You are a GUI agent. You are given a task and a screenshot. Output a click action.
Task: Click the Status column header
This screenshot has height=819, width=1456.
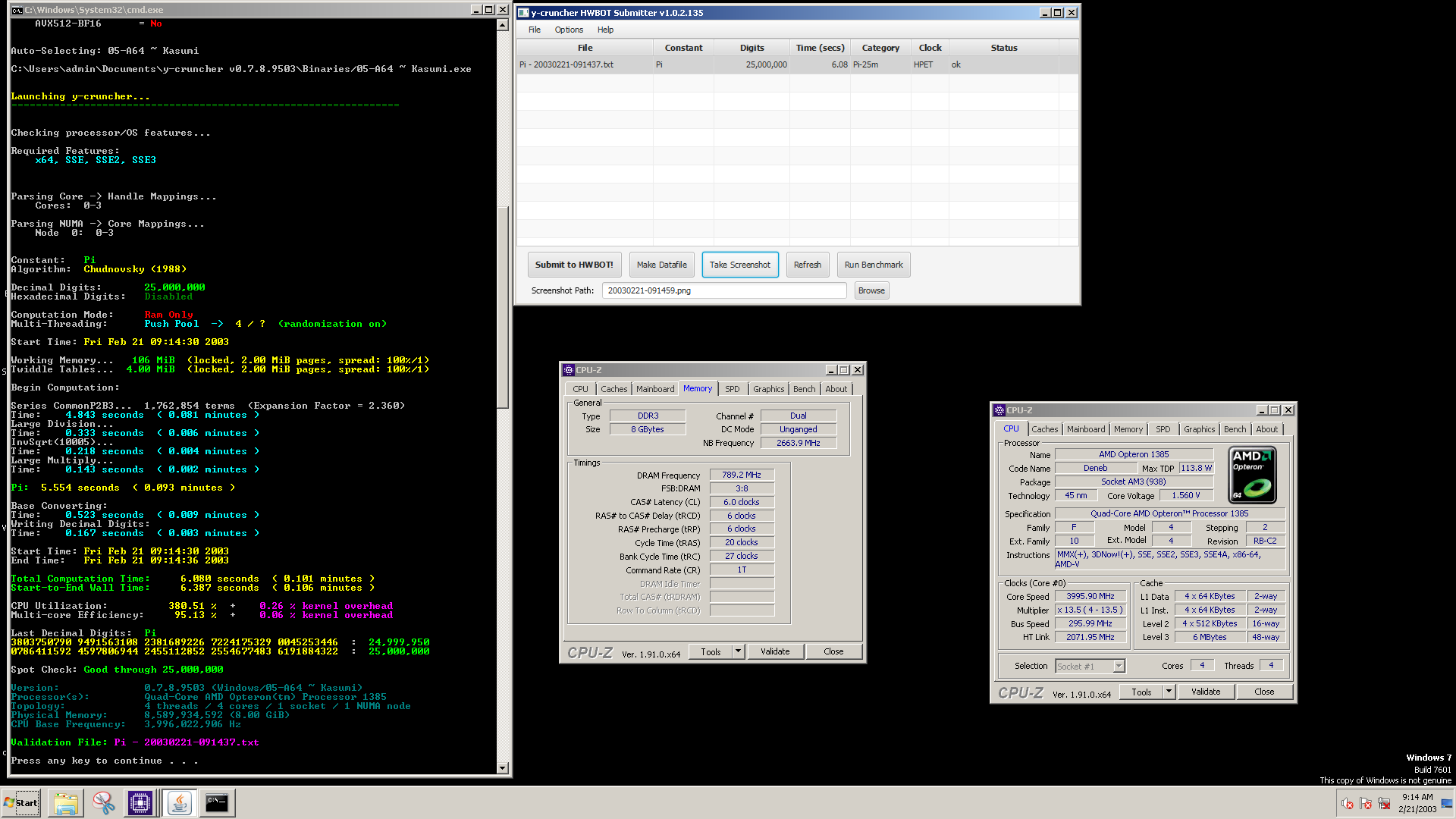click(1004, 48)
